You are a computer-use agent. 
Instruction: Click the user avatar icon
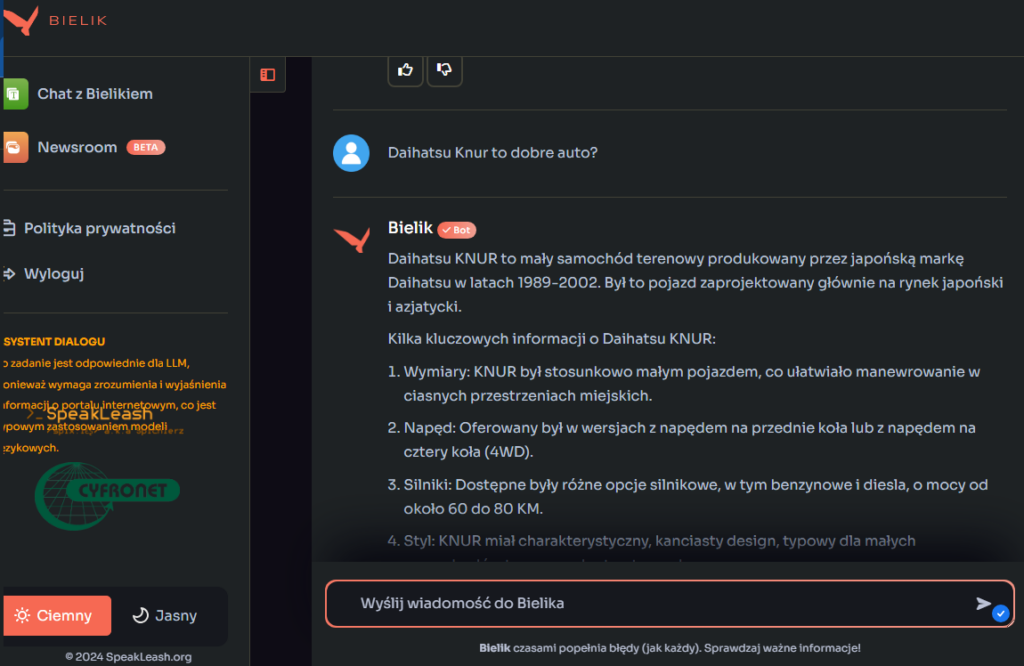[351, 153]
